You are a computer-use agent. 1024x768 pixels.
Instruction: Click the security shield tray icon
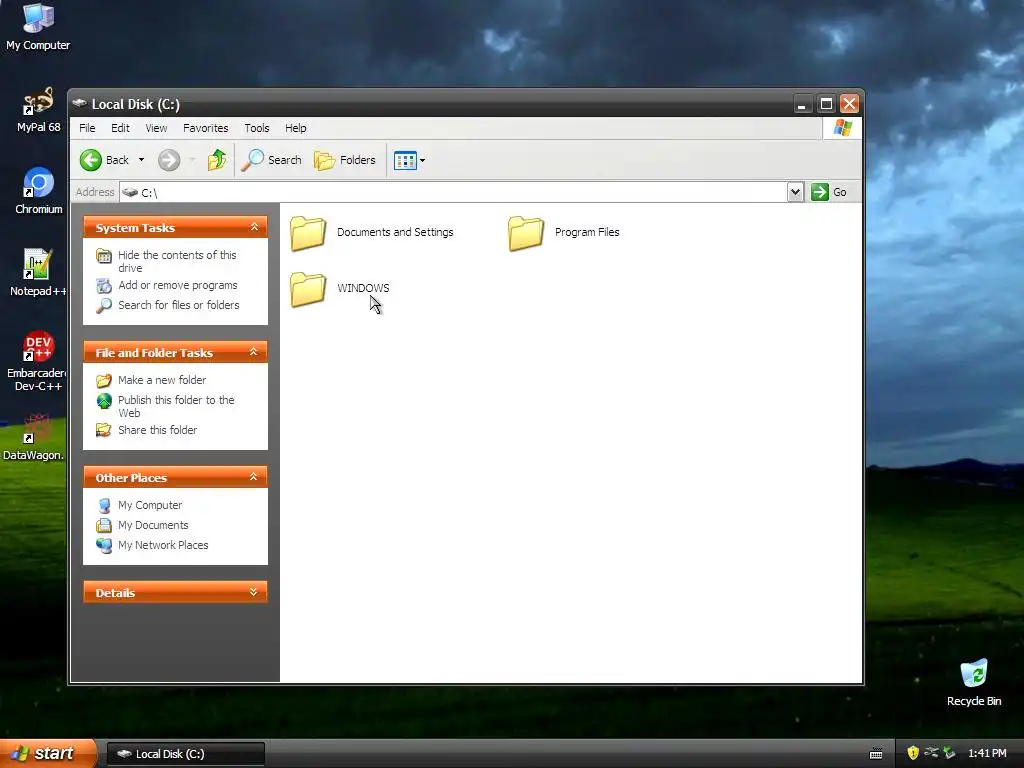tap(913, 753)
